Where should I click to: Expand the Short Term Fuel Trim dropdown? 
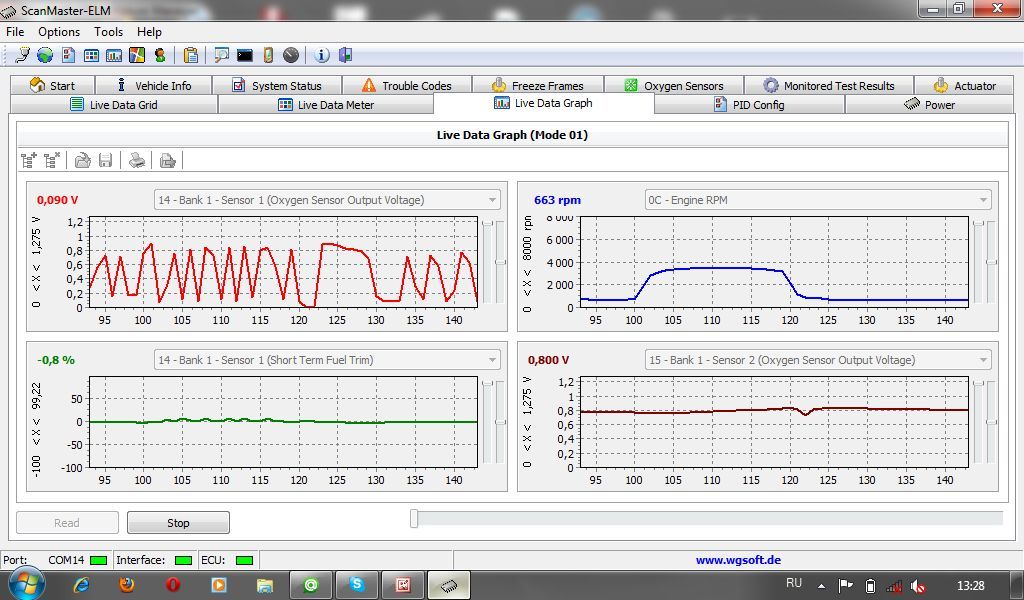(492, 360)
